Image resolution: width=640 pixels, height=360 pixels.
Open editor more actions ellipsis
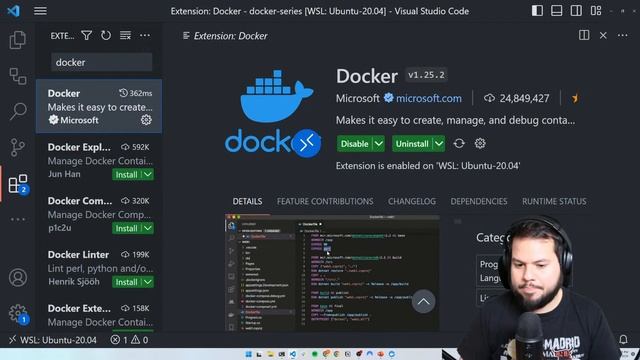coord(622,36)
